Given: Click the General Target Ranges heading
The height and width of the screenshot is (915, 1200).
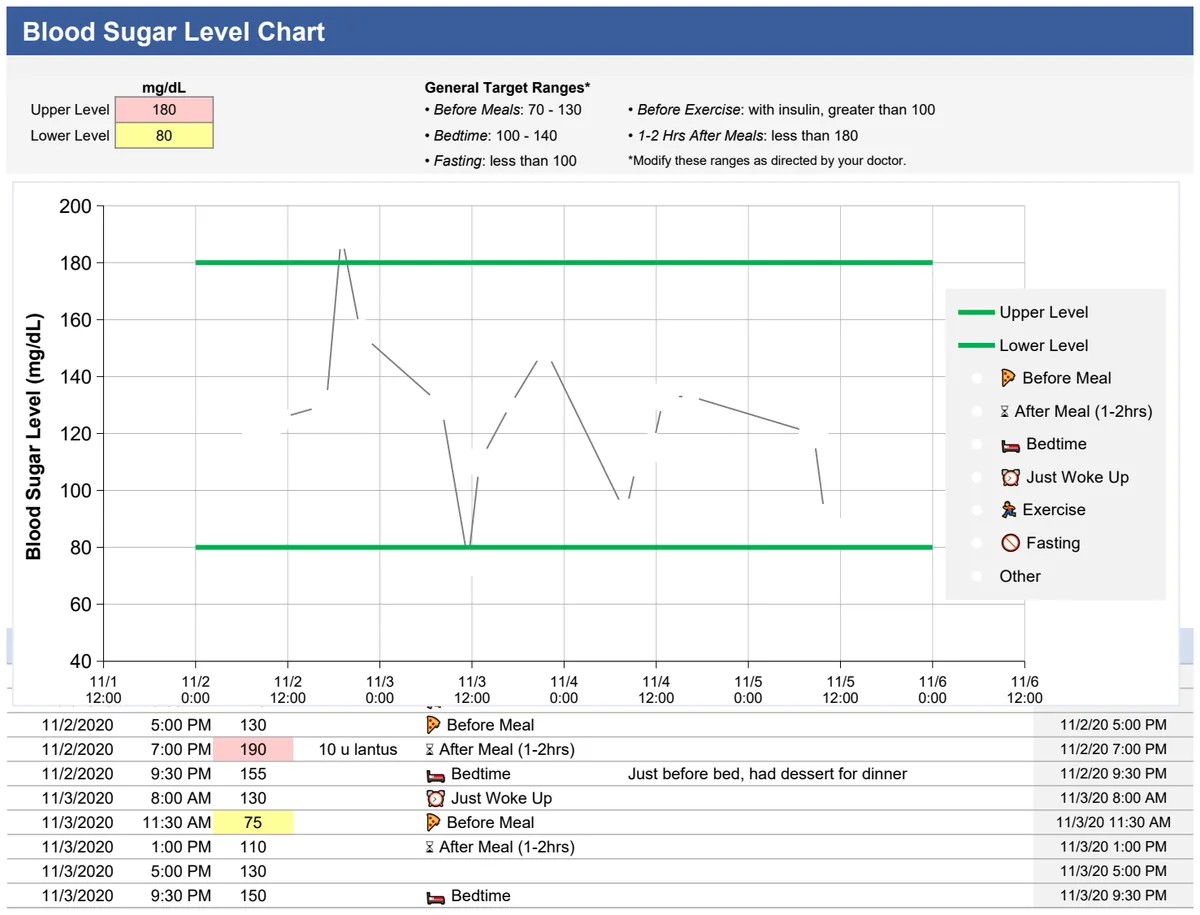Looking at the screenshot, I should [x=508, y=88].
